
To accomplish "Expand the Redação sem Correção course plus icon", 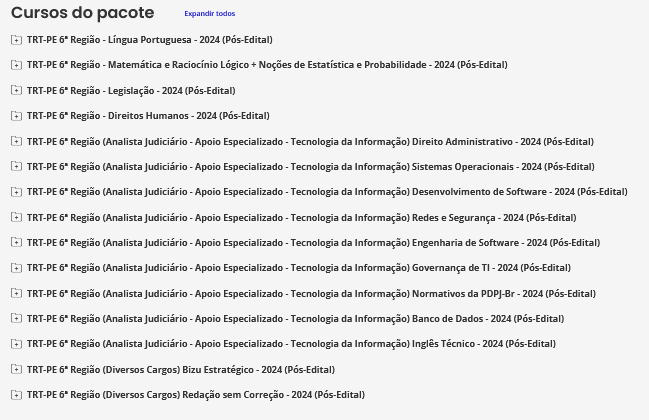I will (x=16, y=395).
